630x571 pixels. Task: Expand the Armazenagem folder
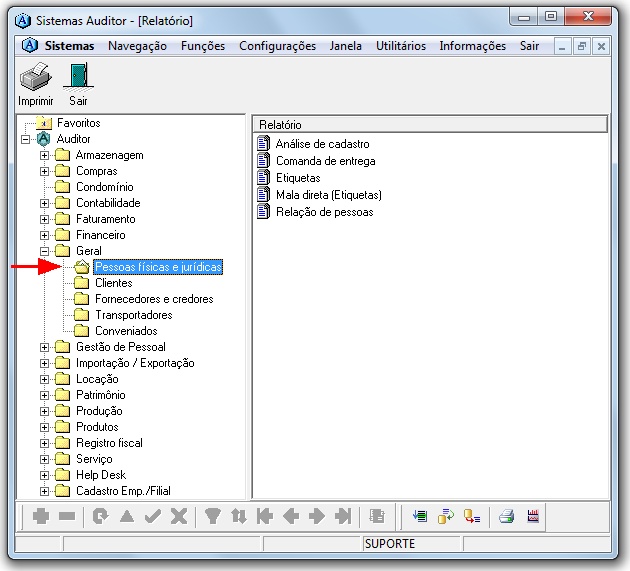45,155
